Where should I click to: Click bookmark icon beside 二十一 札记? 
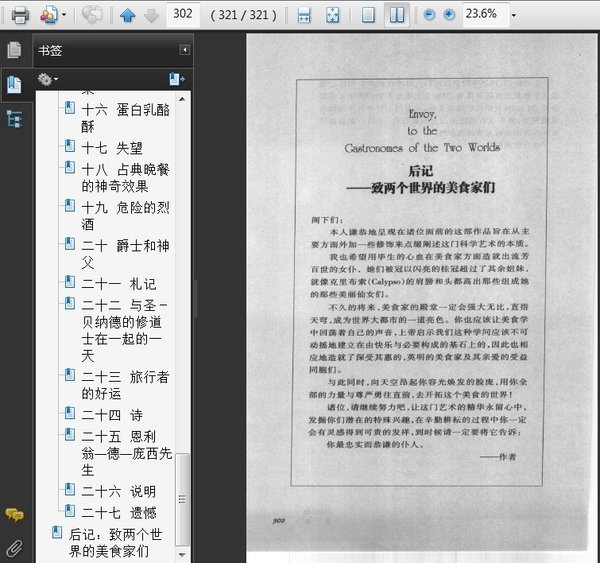(x=70, y=282)
